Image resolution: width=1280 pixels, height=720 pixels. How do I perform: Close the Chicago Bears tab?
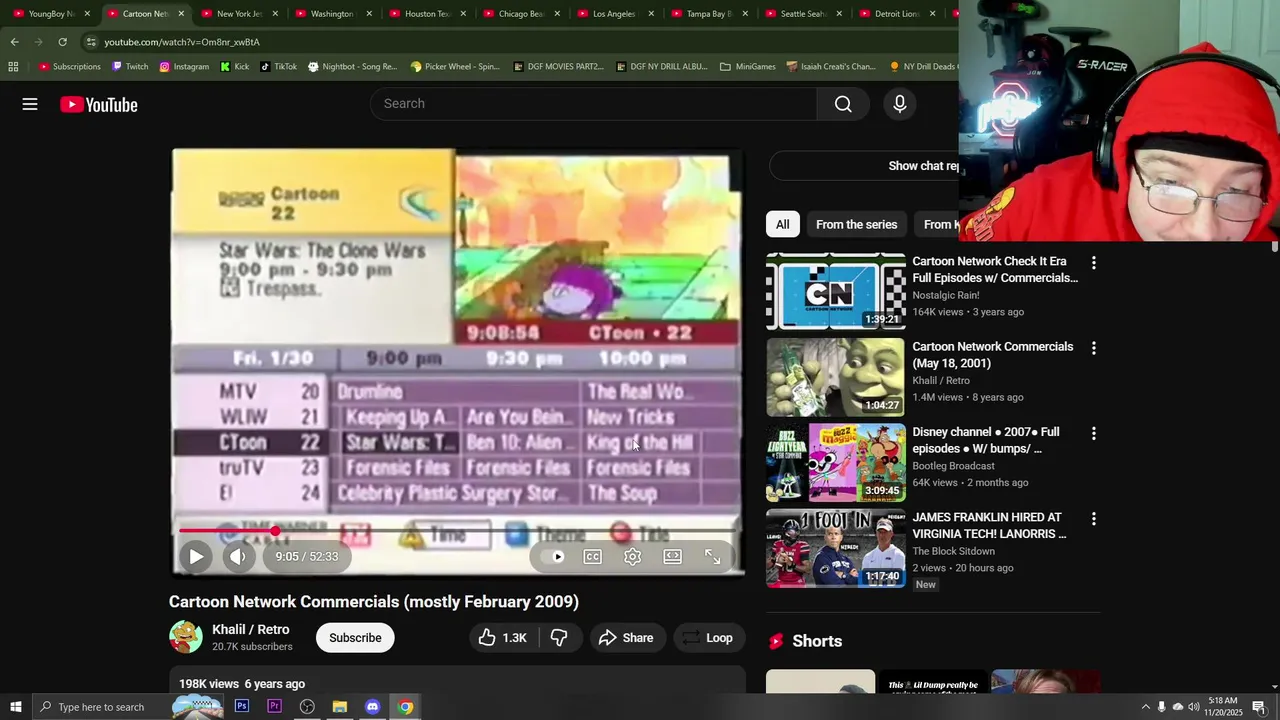[x=557, y=14]
